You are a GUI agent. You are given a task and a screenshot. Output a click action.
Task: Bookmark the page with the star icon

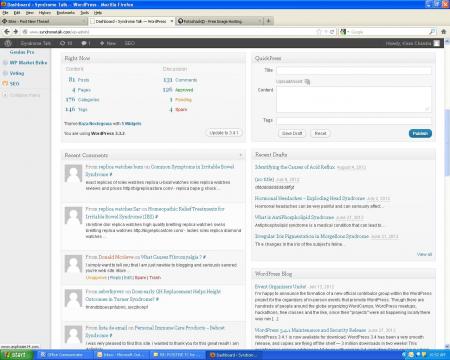coord(319,32)
